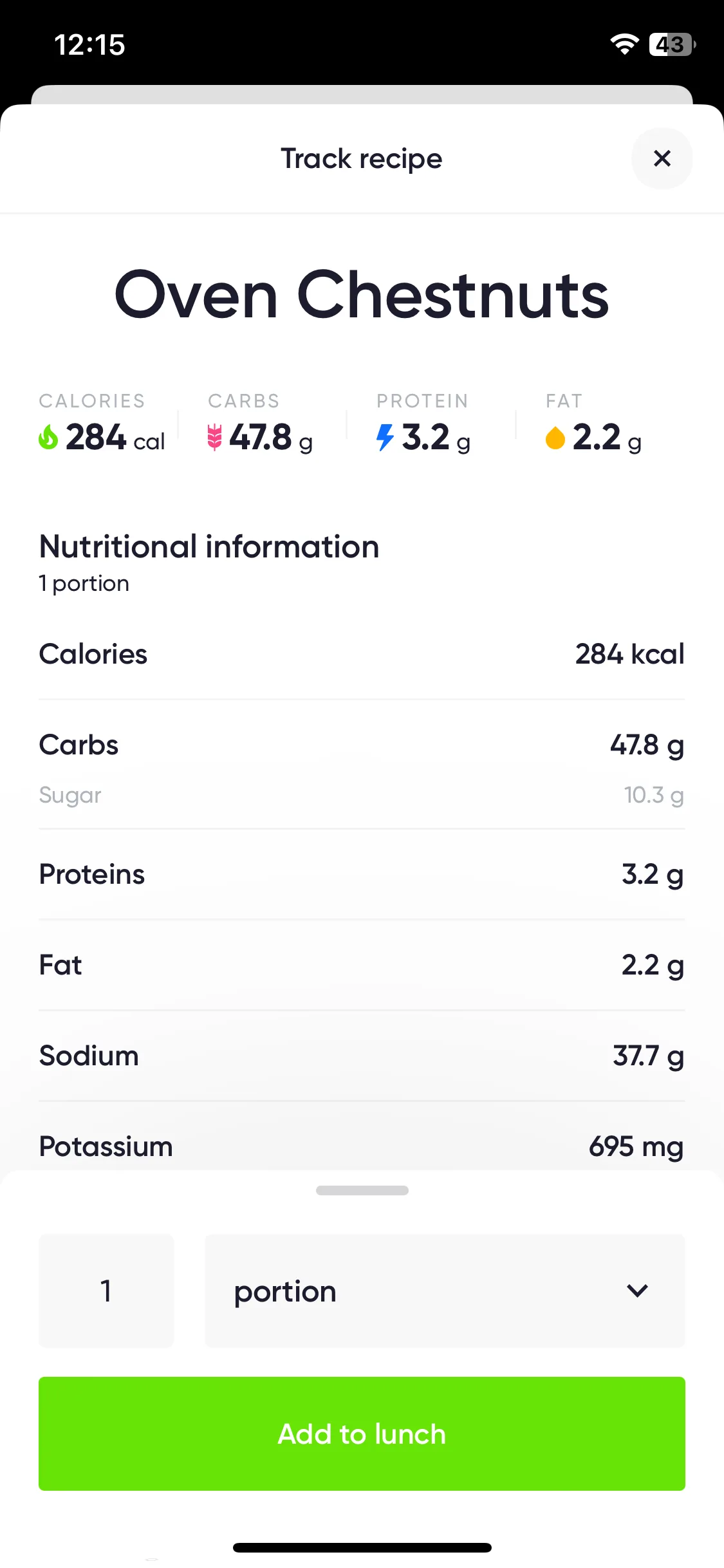Open the portion unit dropdown
This screenshot has height=1568, width=724.
(x=445, y=1291)
